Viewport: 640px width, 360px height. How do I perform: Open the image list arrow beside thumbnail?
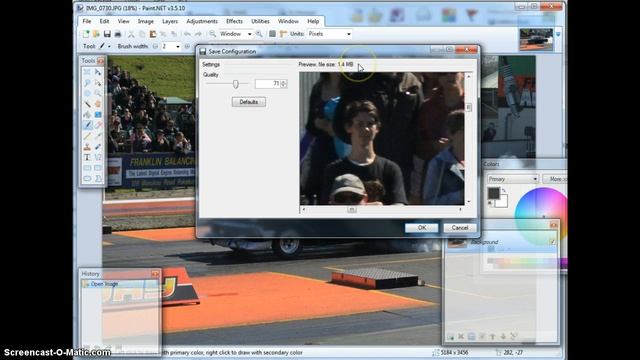[x=558, y=34]
